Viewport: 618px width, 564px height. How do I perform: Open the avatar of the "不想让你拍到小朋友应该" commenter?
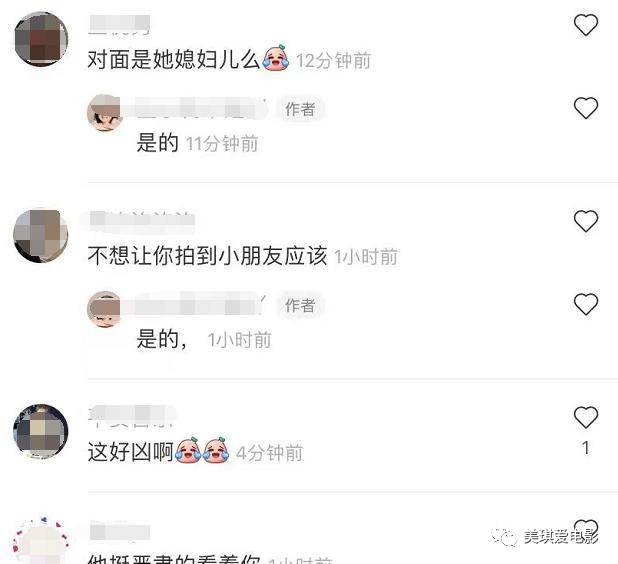click(41, 236)
